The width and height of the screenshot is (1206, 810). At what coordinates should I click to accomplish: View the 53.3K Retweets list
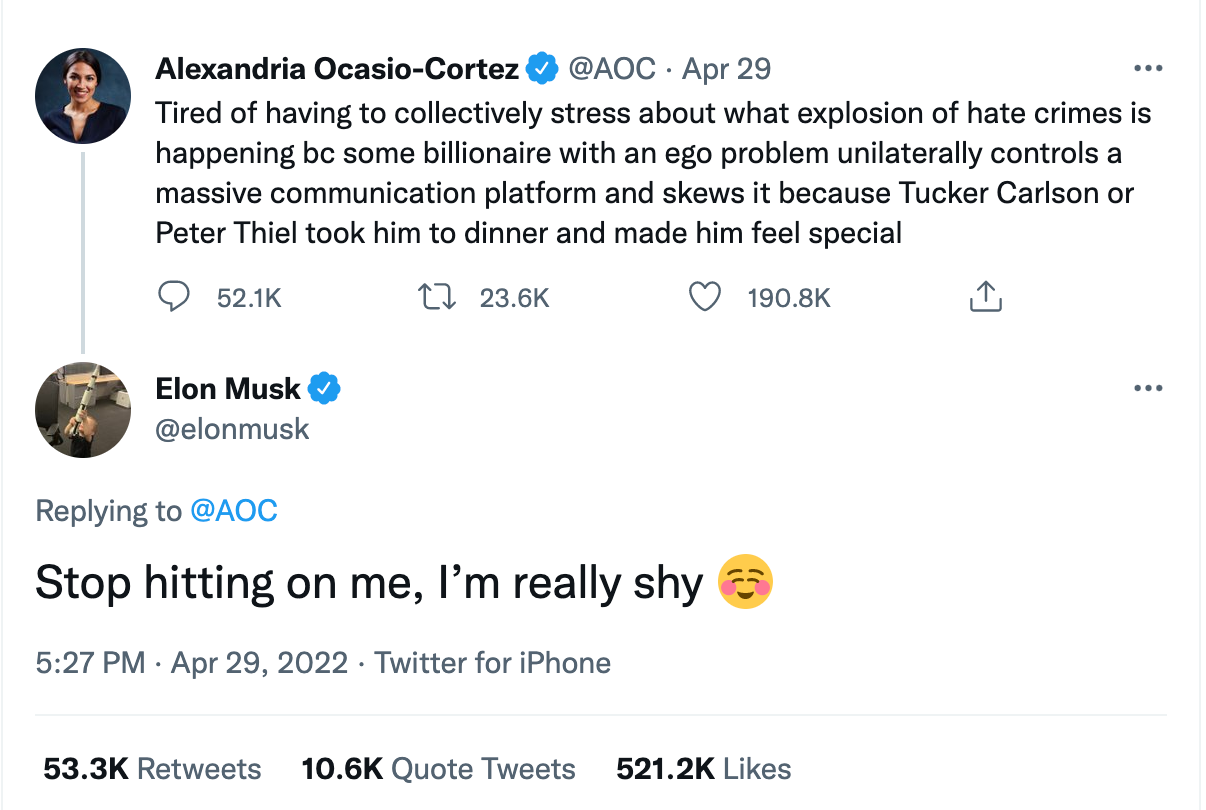click(x=152, y=768)
